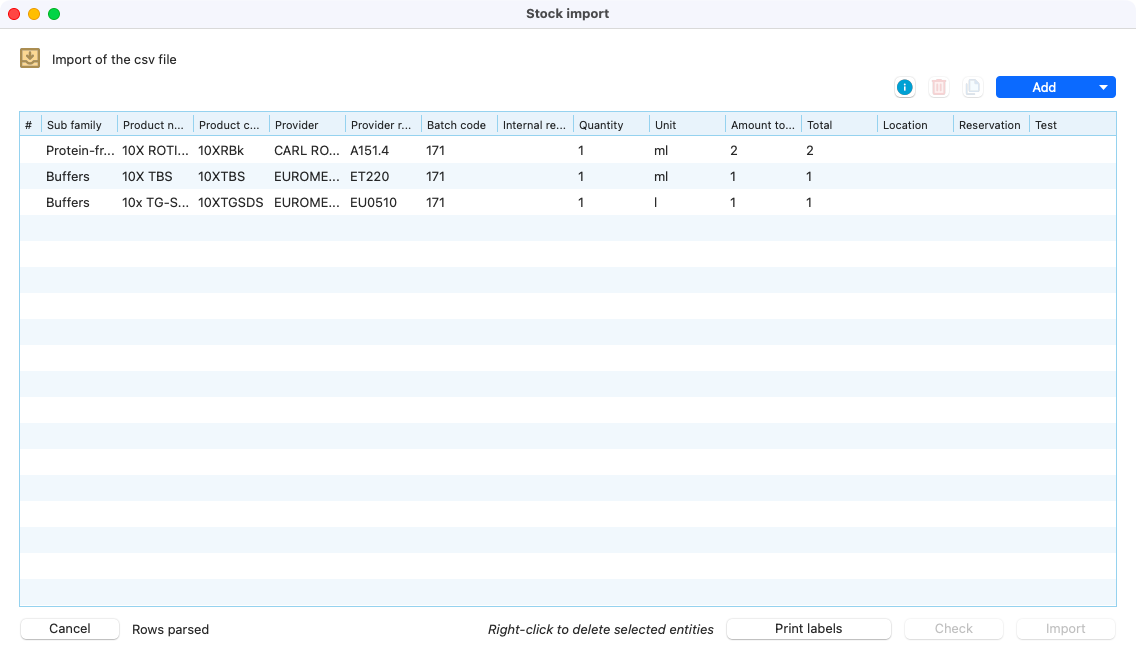
Task: Click the Unit cell showing l
Action: (688, 203)
